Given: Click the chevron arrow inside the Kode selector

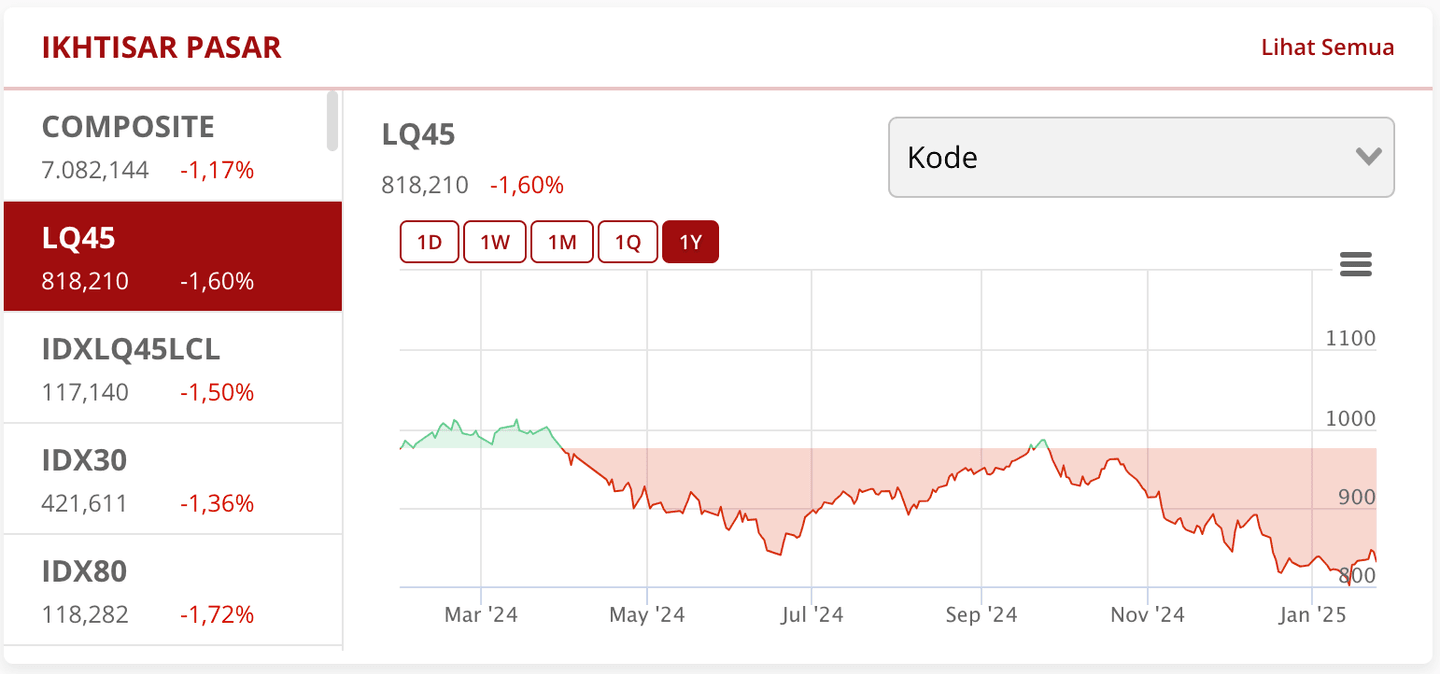Looking at the screenshot, I should [1368, 156].
